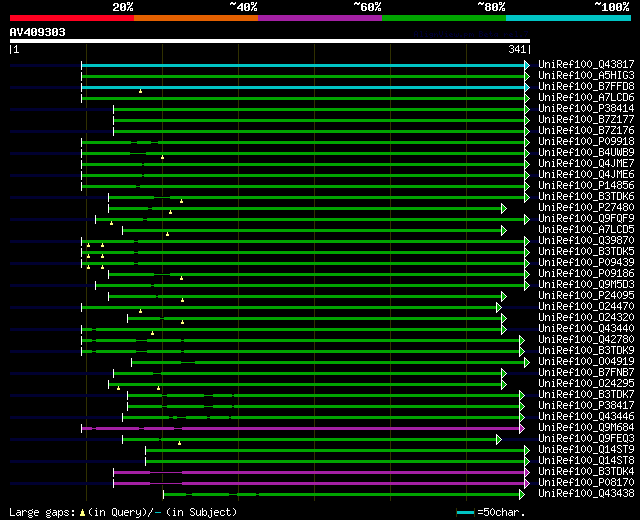
Task: Select UniRef100_B3TDK6 label
Action: [586, 197]
